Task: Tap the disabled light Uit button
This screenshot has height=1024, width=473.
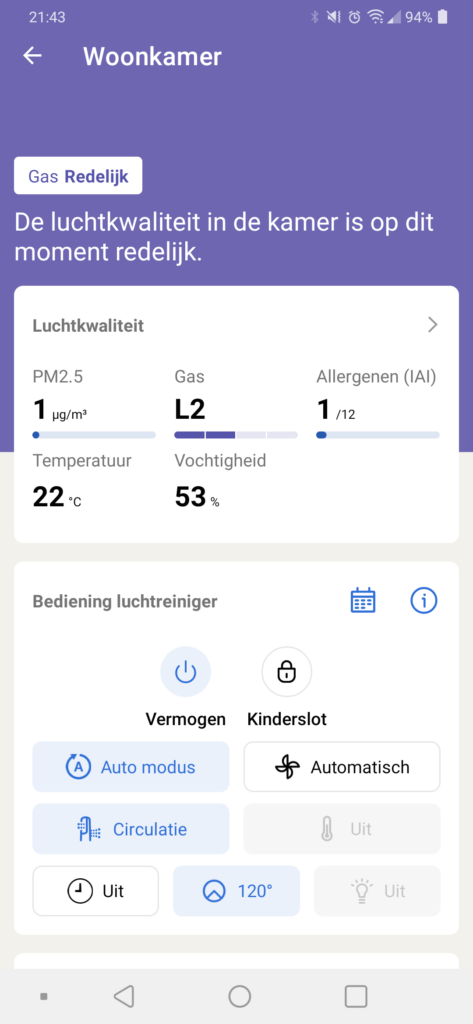Action: pyautogui.click(x=377, y=891)
